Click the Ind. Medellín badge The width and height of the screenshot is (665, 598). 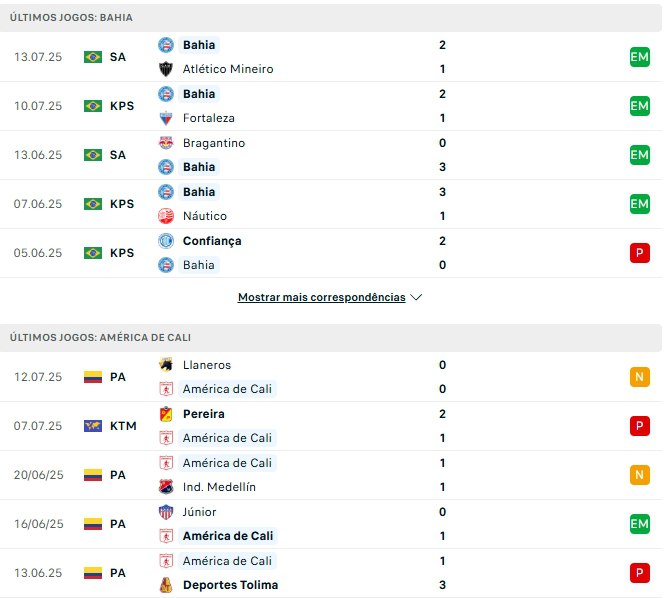166,487
